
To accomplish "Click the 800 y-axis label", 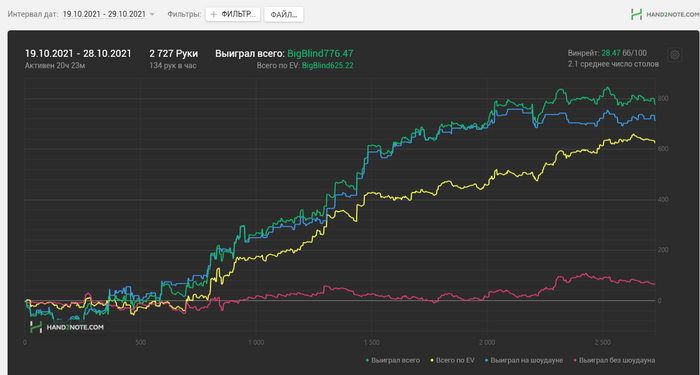I will tap(663, 98).
